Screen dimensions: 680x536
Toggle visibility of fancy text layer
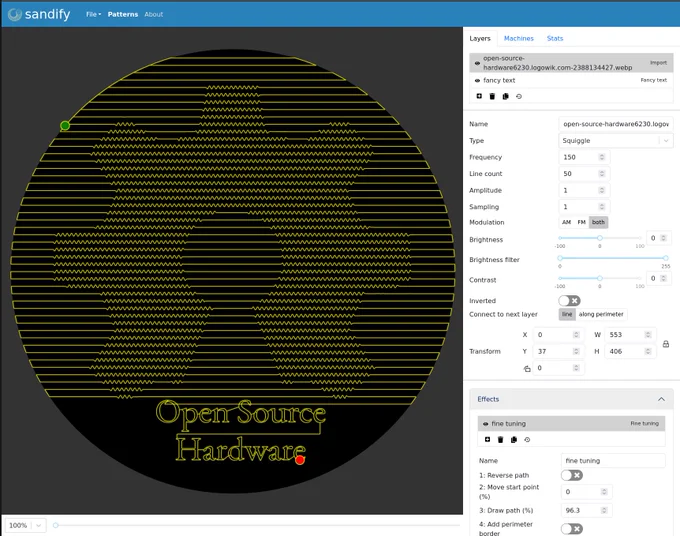(477, 80)
